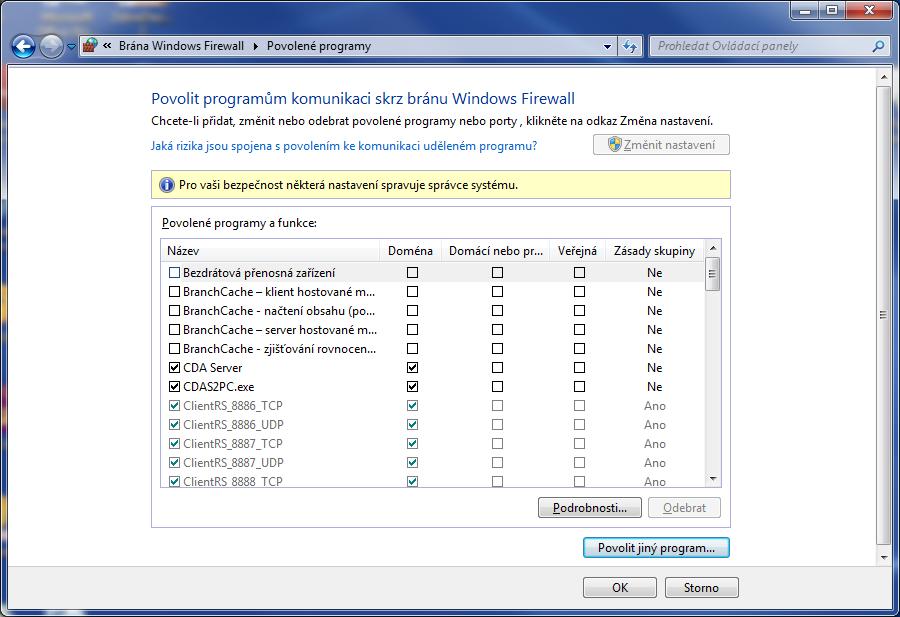Uncheck CDAS2PC.exe name checkbox
The image size is (900, 617).
tap(174, 386)
